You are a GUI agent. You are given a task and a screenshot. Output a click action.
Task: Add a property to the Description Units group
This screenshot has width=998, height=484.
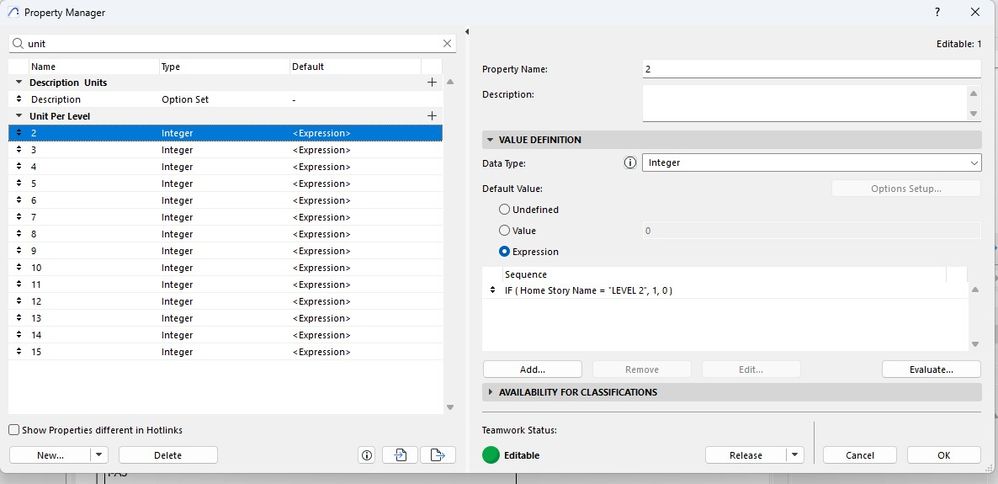[x=432, y=82]
